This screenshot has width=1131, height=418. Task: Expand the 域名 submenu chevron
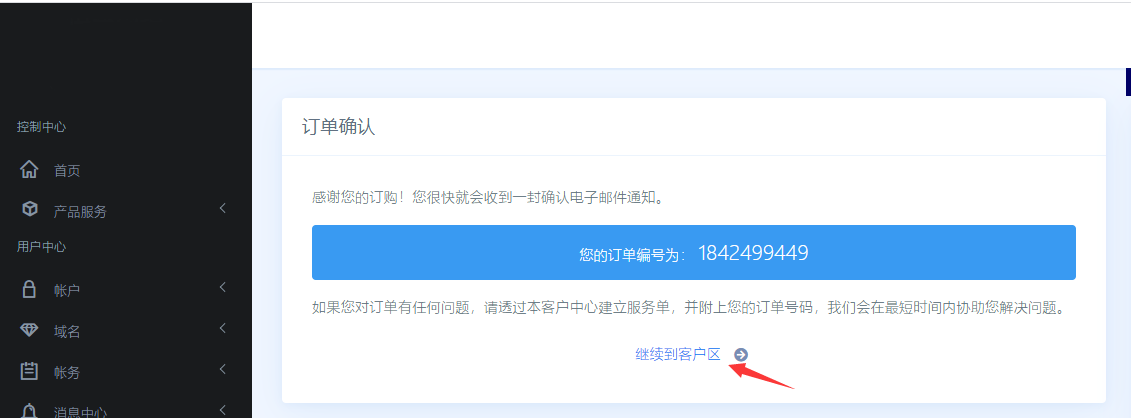(223, 329)
